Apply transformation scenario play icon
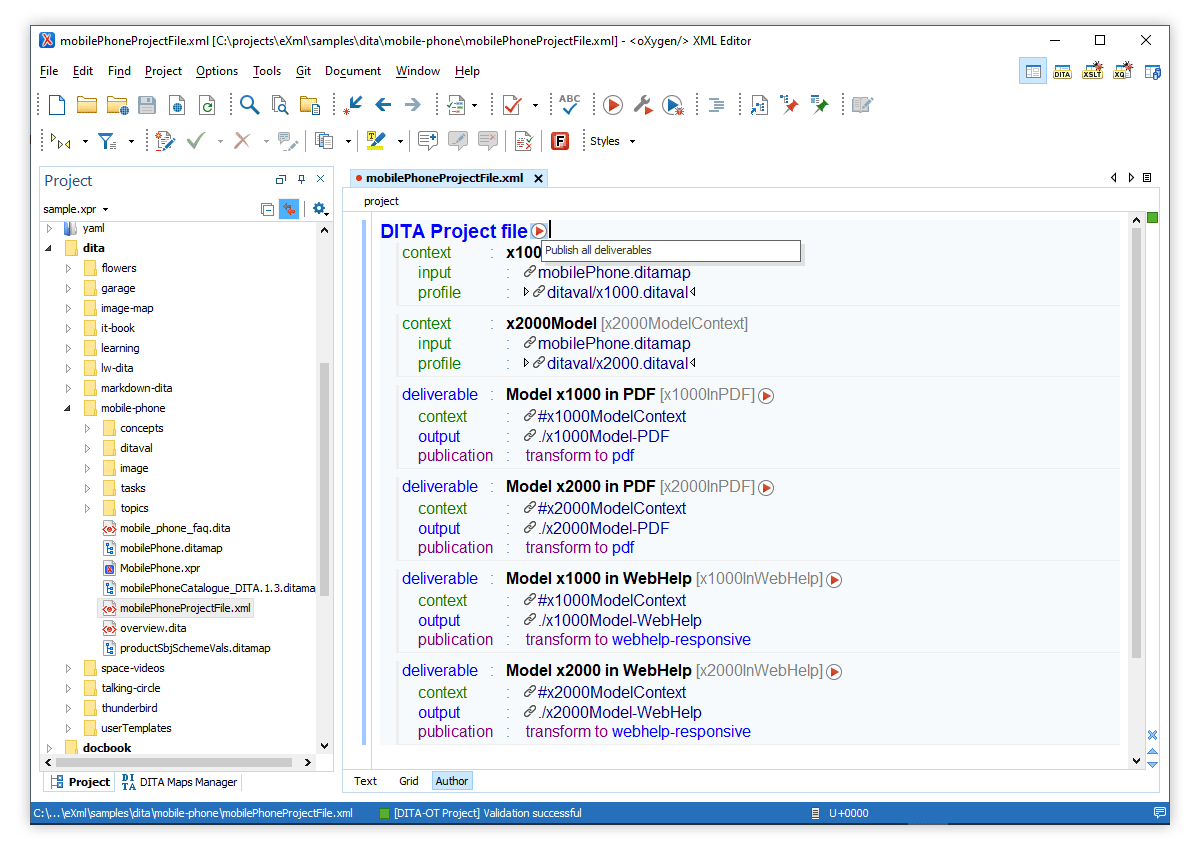 point(613,105)
